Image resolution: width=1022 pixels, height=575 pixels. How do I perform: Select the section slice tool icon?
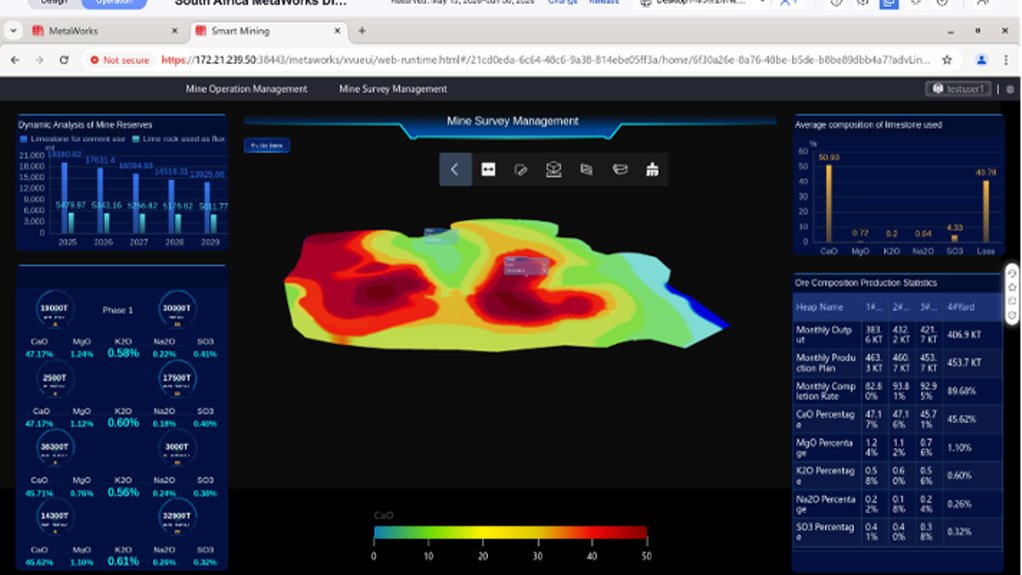point(587,170)
